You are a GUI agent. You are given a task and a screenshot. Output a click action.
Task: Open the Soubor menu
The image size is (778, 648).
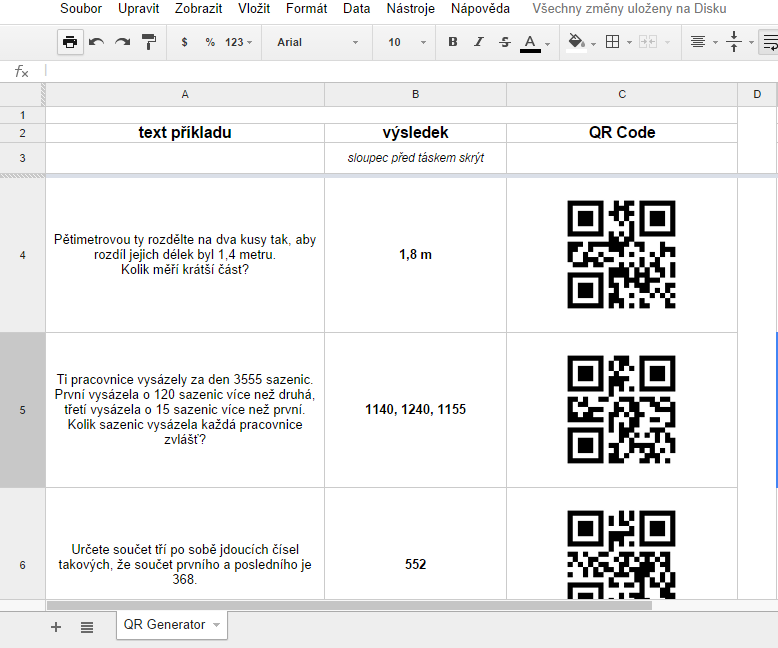click(81, 8)
